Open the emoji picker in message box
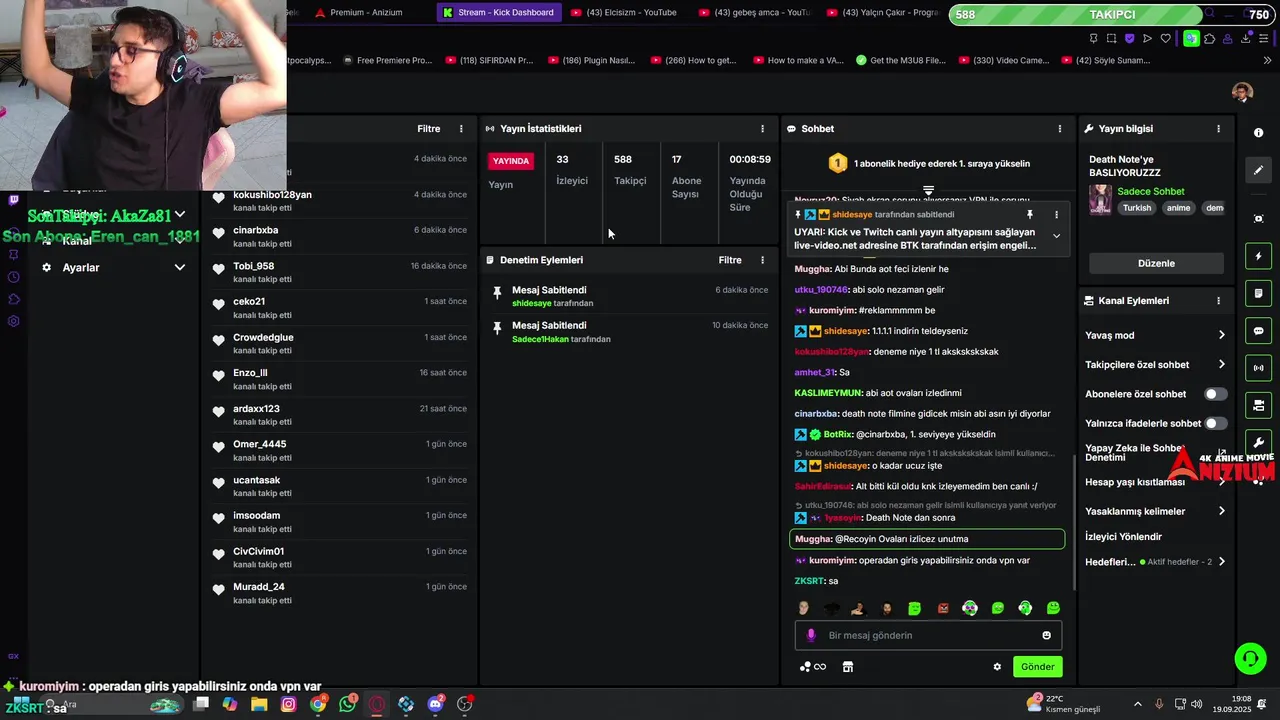The height and width of the screenshot is (720, 1280). click(x=1046, y=635)
